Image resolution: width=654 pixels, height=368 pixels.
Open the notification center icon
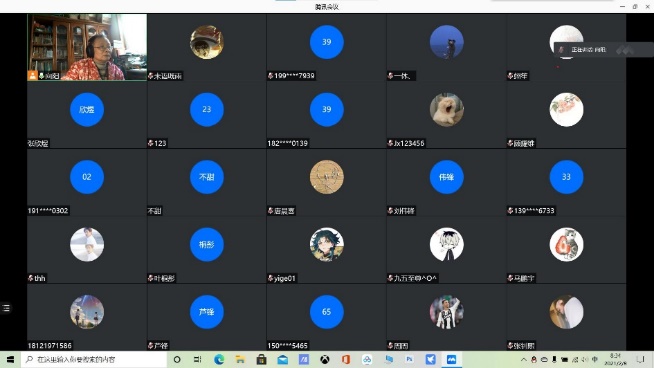click(640, 359)
